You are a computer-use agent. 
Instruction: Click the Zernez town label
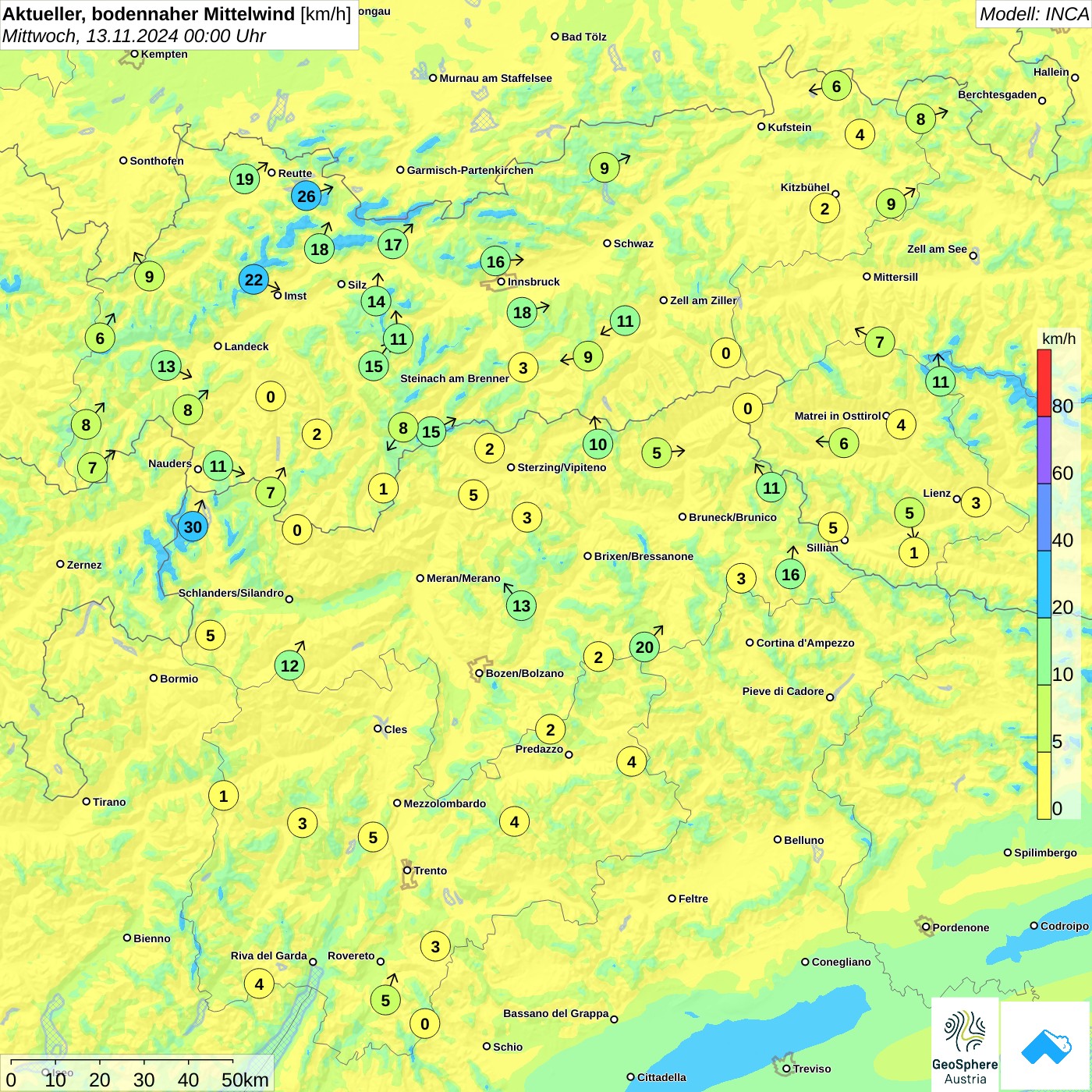tap(84, 565)
